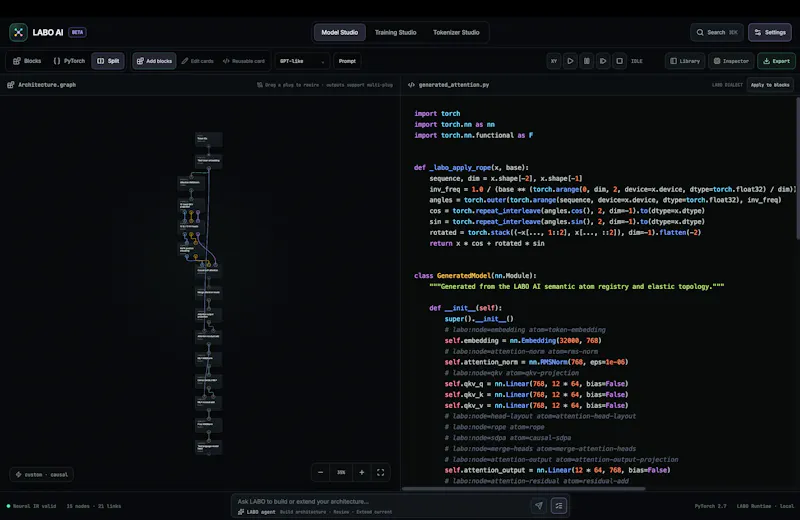Click the Export download icon

click(766, 61)
